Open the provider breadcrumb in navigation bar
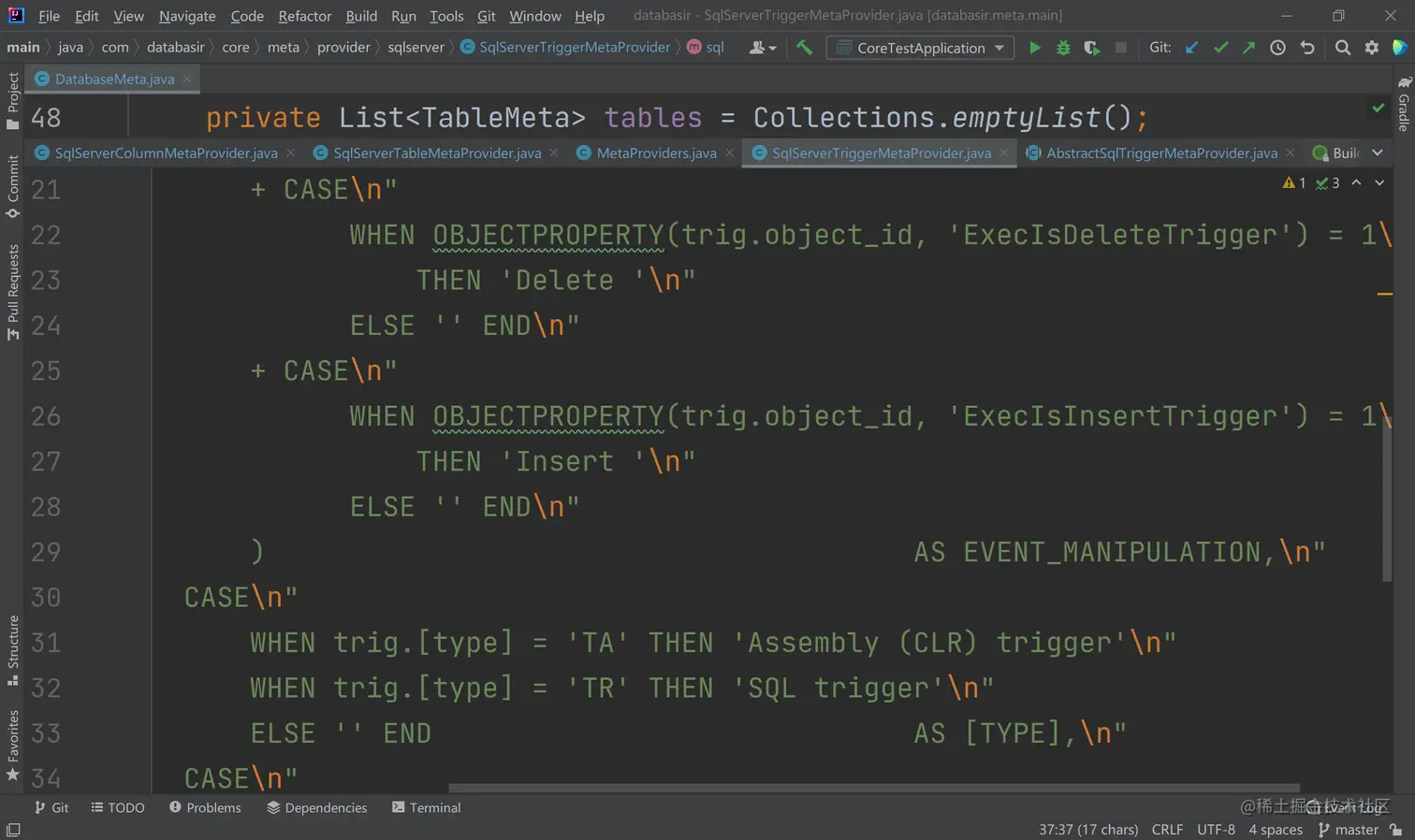The height and width of the screenshot is (840, 1415). (x=343, y=47)
